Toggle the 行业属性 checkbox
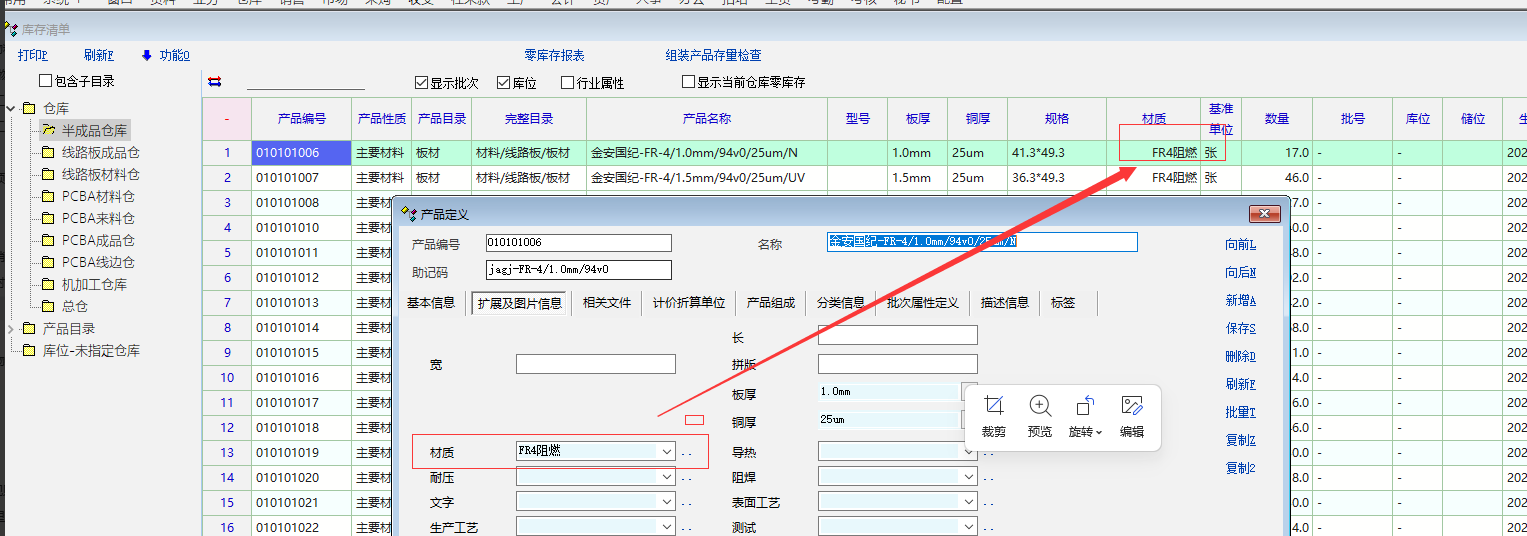1527x536 pixels. click(x=567, y=83)
